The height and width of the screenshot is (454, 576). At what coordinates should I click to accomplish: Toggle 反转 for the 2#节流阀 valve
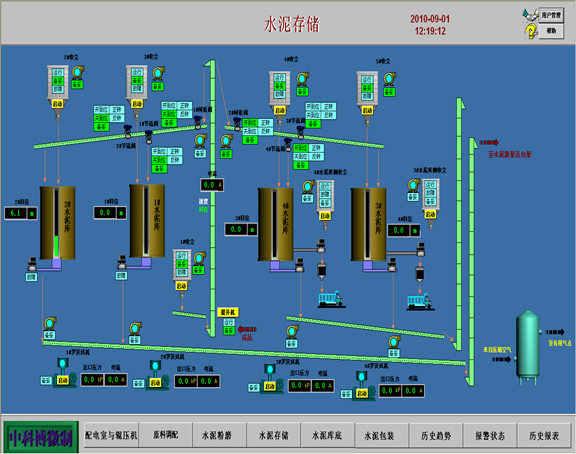[x=118, y=118]
